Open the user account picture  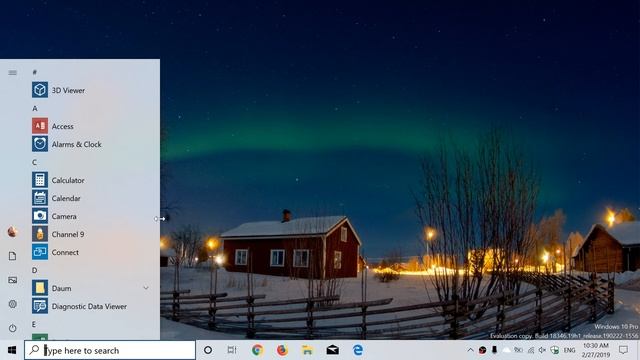click(12, 232)
